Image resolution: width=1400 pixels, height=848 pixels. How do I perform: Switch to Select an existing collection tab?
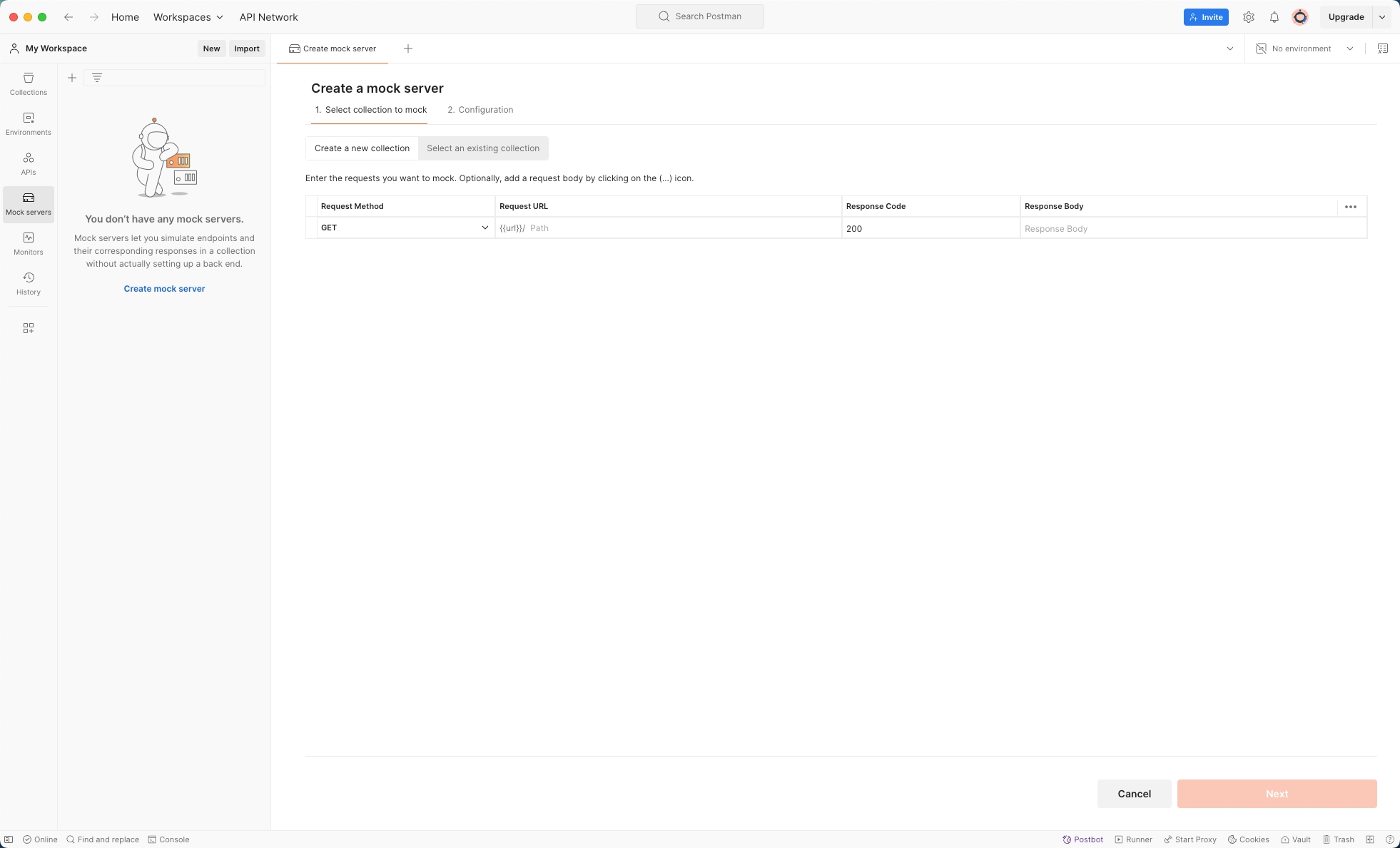[483, 148]
